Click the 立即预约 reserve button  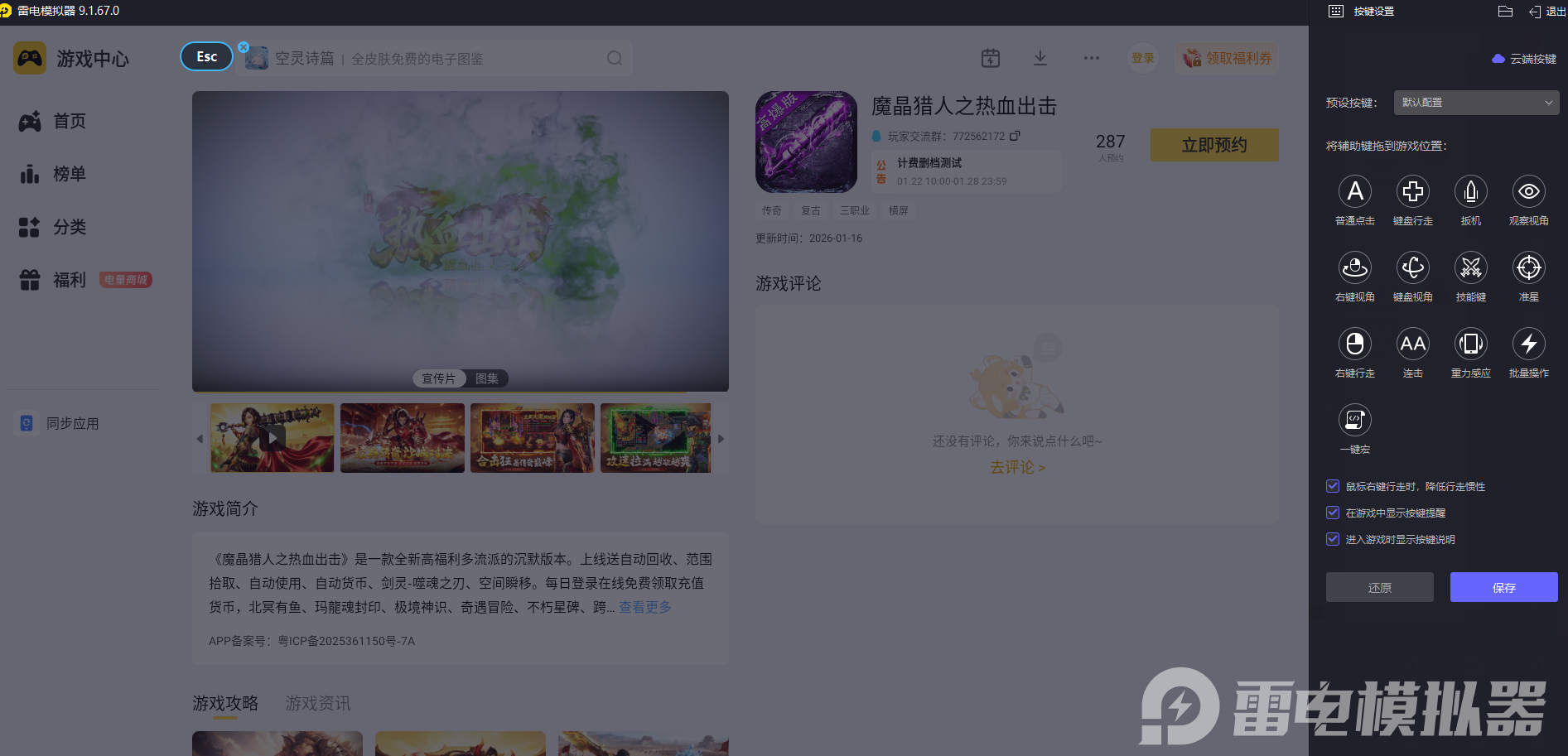click(x=1214, y=144)
